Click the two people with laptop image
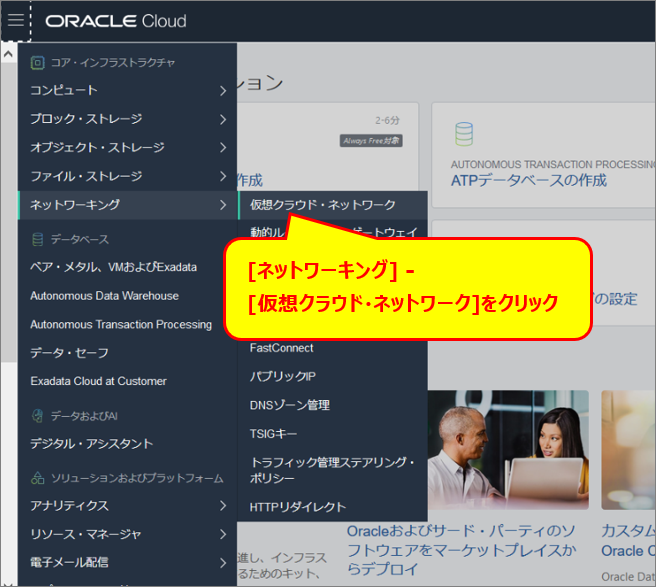This screenshot has height=587, width=656. [508, 450]
